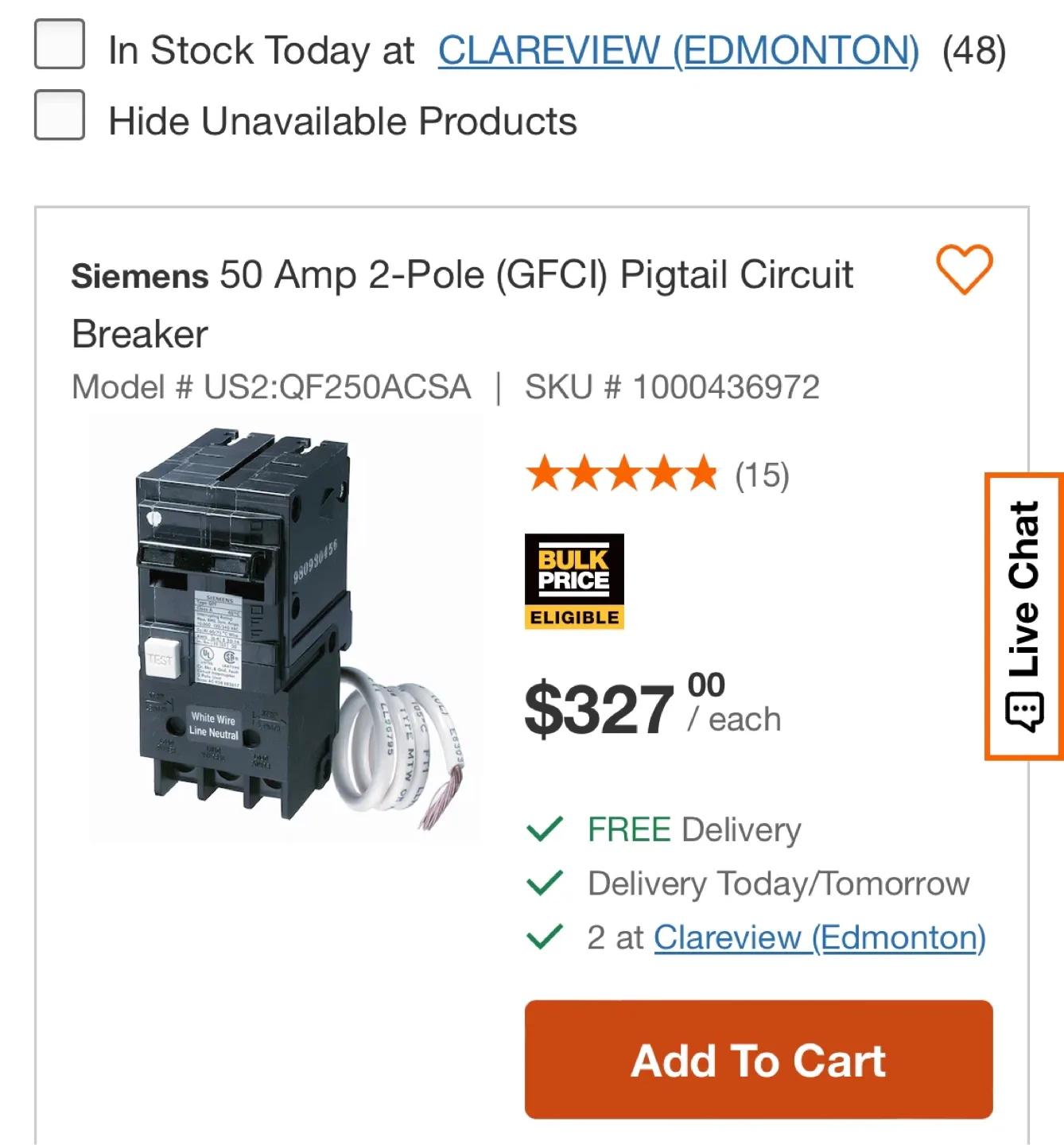
Task: Click the heart to favorite the breaker
Action: tap(965, 274)
